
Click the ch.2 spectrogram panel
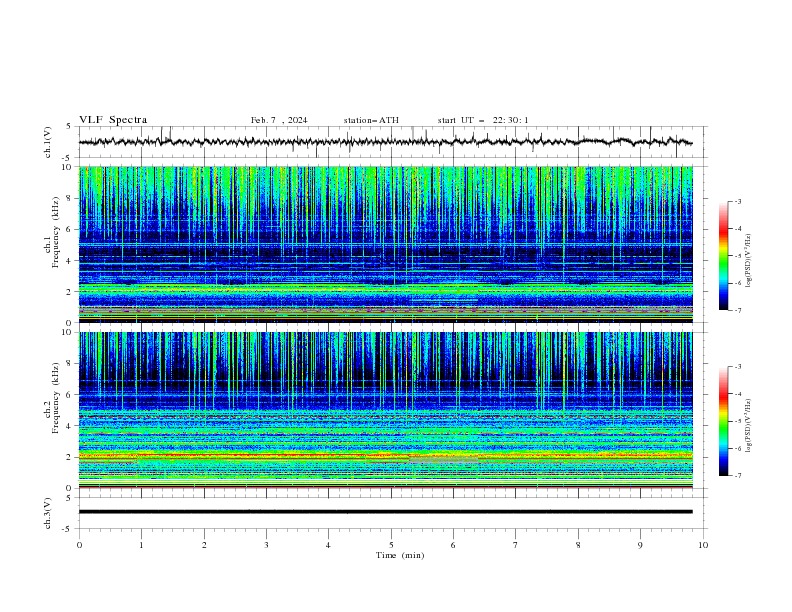coord(385,410)
